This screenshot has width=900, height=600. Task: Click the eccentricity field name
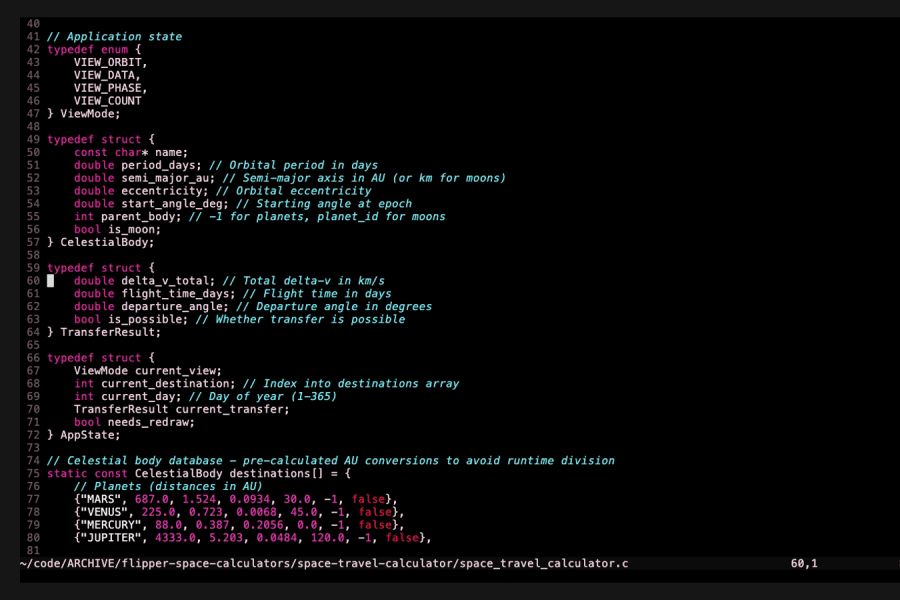161,191
